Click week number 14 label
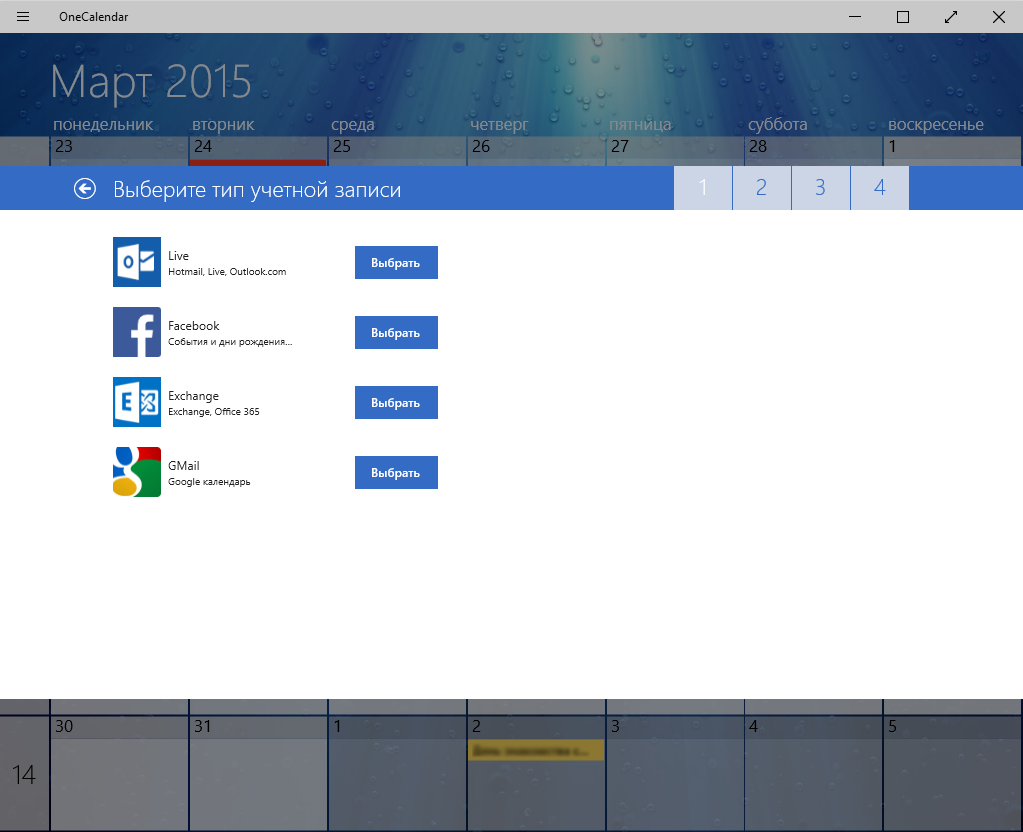This screenshot has height=832, width=1023. (24, 775)
